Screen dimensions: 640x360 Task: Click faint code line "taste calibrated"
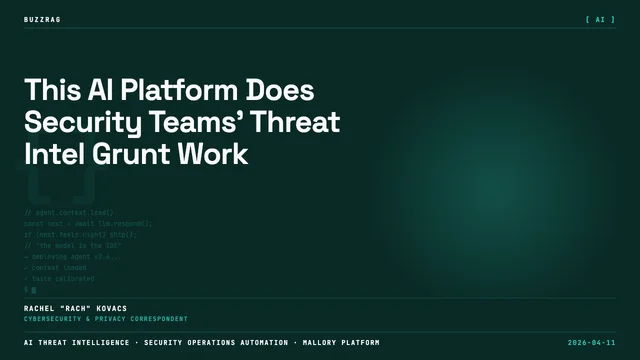pos(59,279)
